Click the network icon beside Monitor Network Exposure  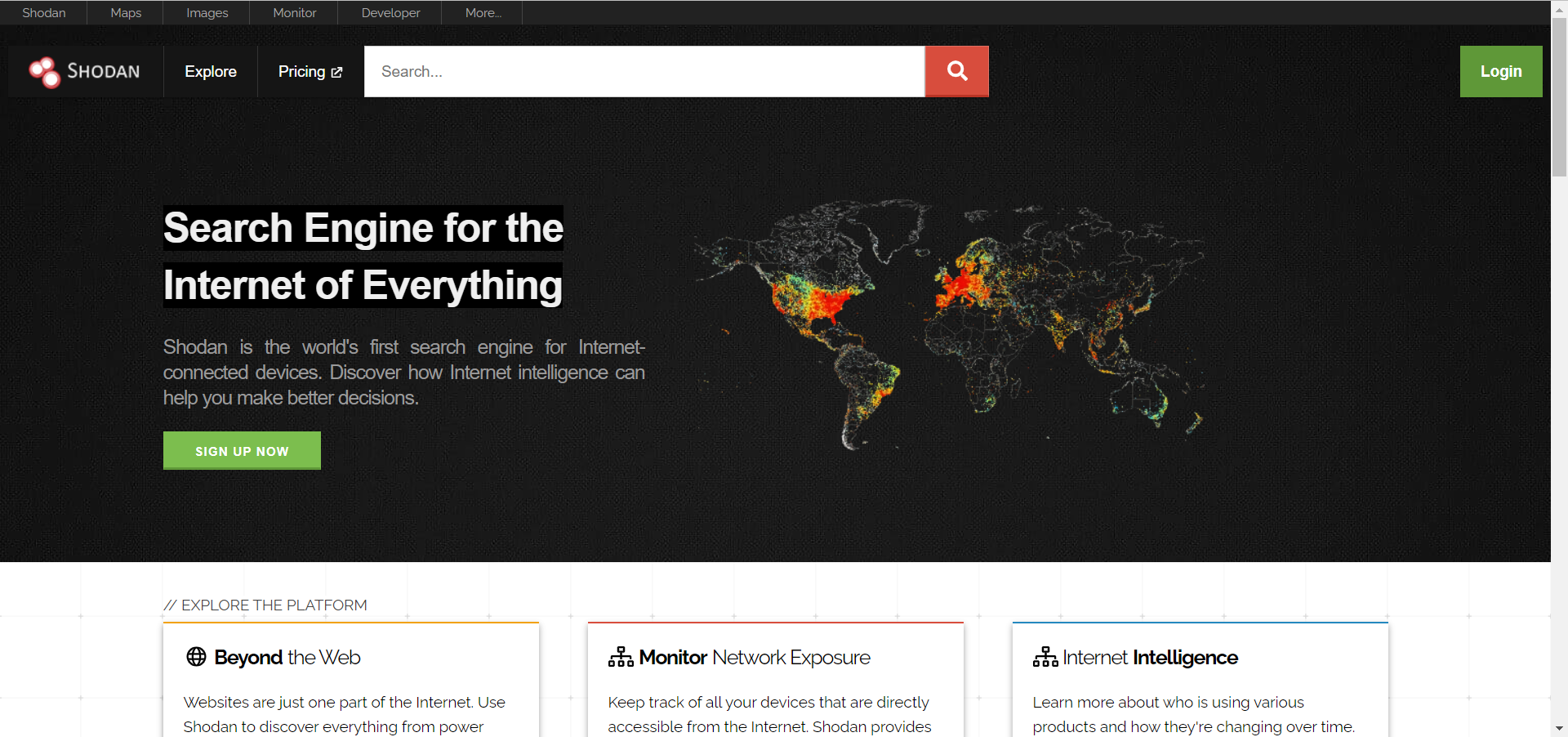(621, 657)
